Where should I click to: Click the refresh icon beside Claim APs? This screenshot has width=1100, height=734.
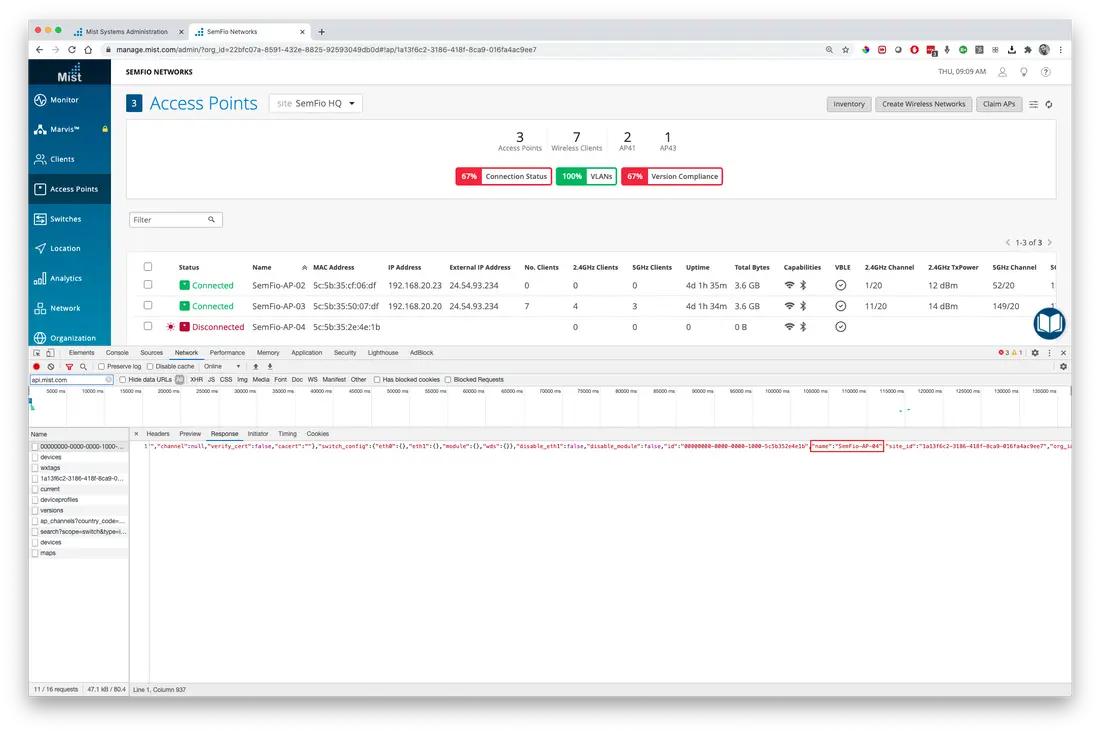pyautogui.click(x=1049, y=105)
